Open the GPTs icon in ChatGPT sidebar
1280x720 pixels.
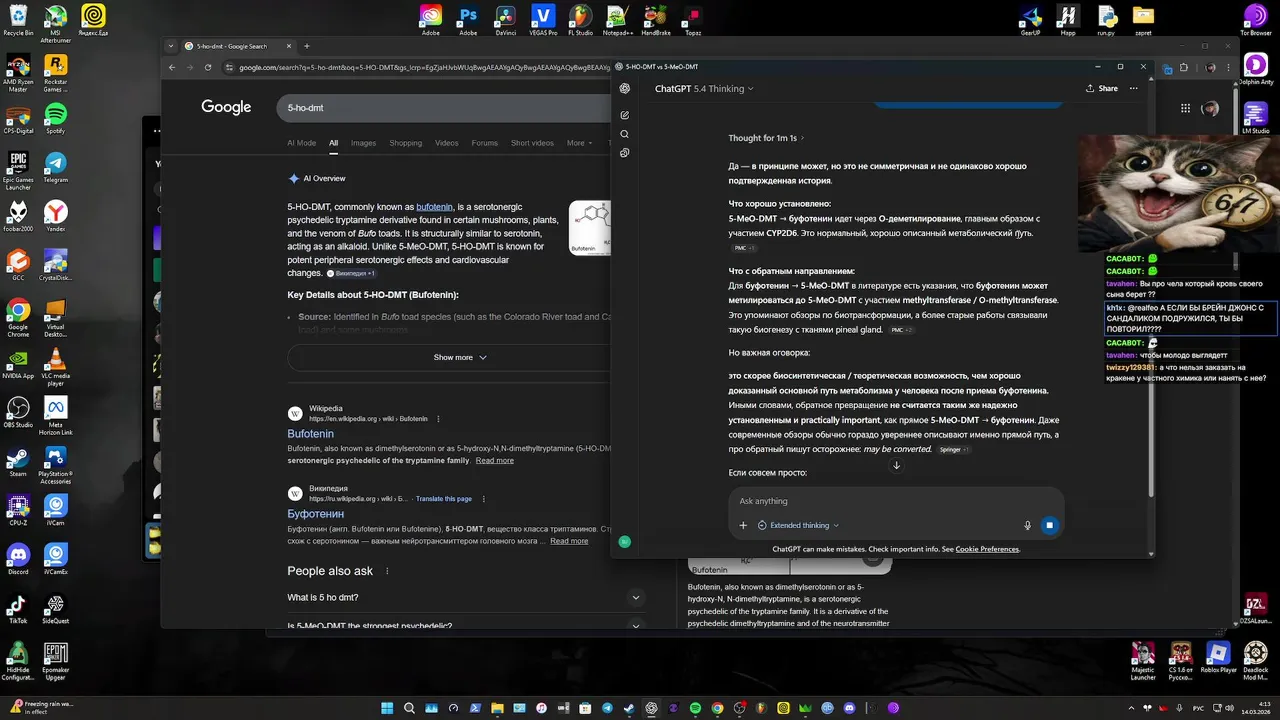[625, 153]
